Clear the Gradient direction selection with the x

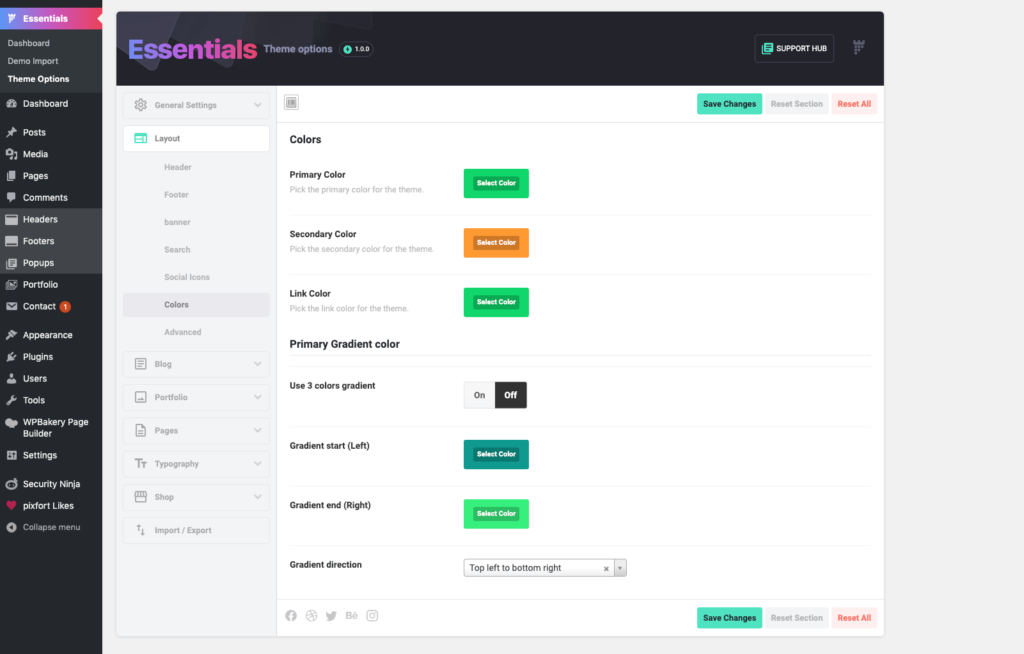(606, 566)
